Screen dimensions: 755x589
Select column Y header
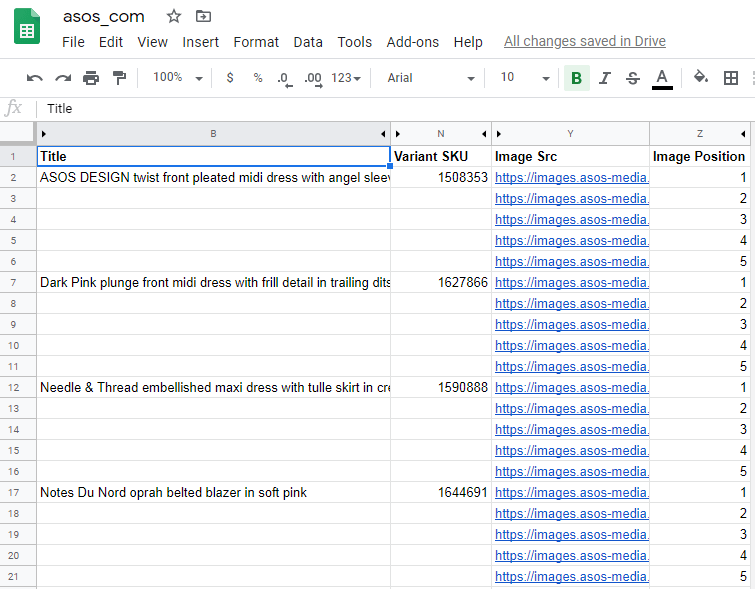[x=570, y=134]
